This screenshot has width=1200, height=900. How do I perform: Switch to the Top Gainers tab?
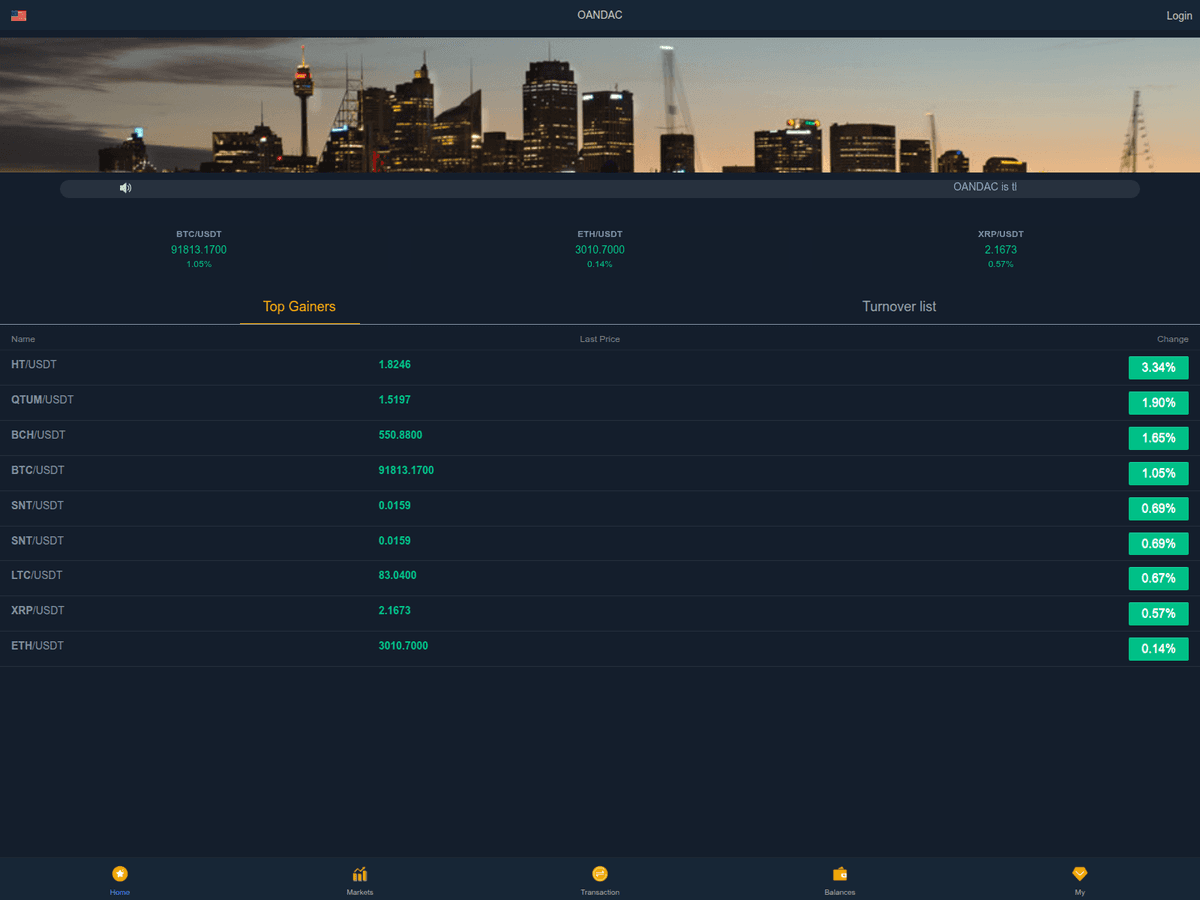tap(299, 307)
